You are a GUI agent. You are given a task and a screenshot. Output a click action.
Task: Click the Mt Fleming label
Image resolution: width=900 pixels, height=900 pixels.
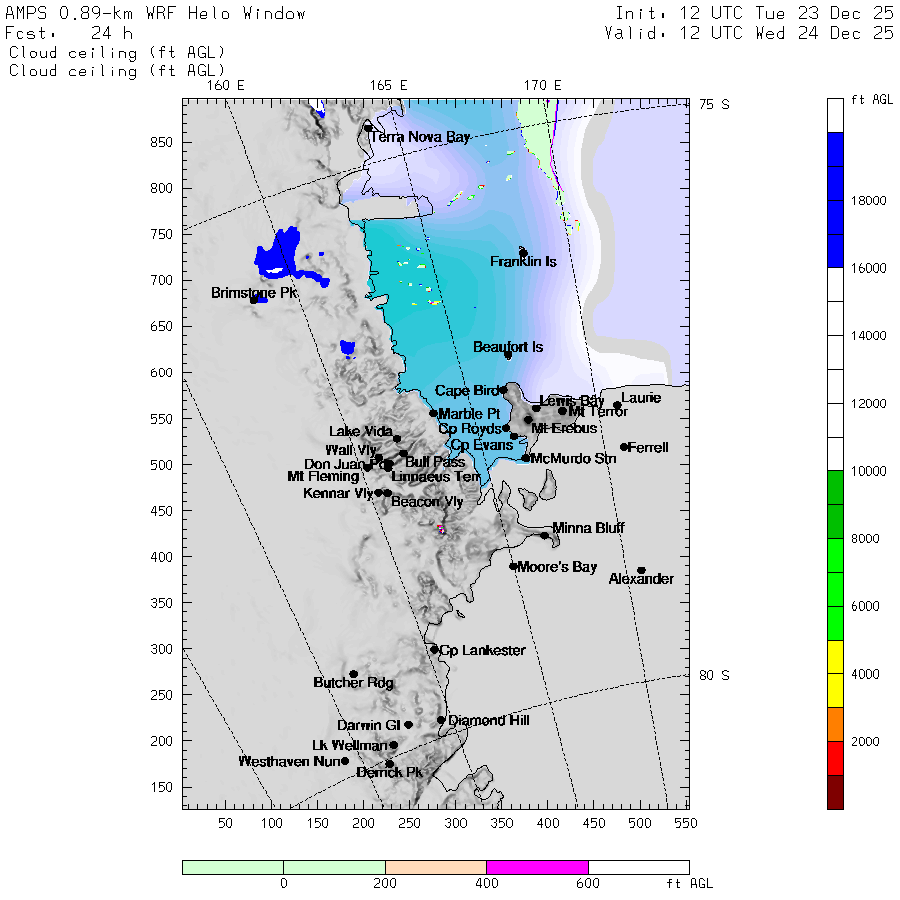pos(323,476)
